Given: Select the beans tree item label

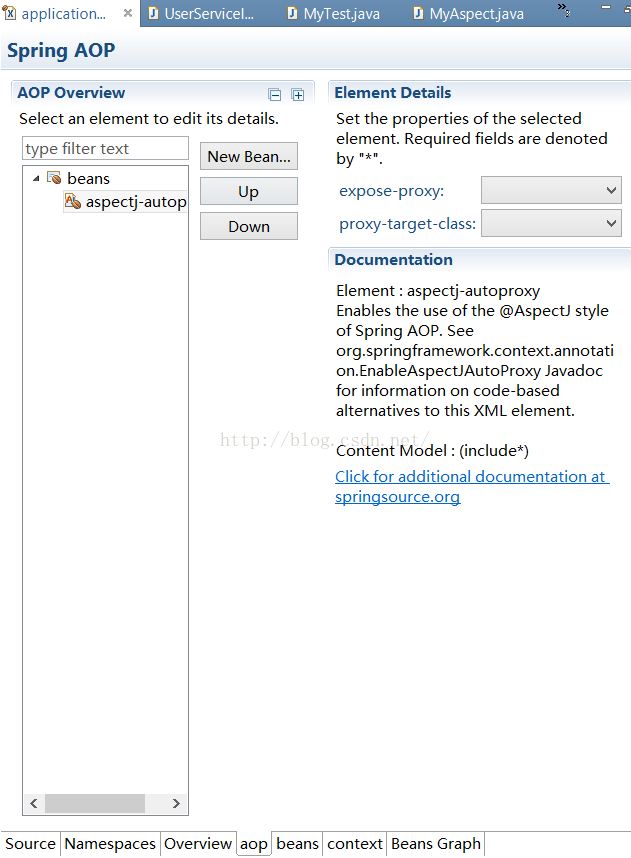Looking at the screenshot, I should tap(88, 178).
